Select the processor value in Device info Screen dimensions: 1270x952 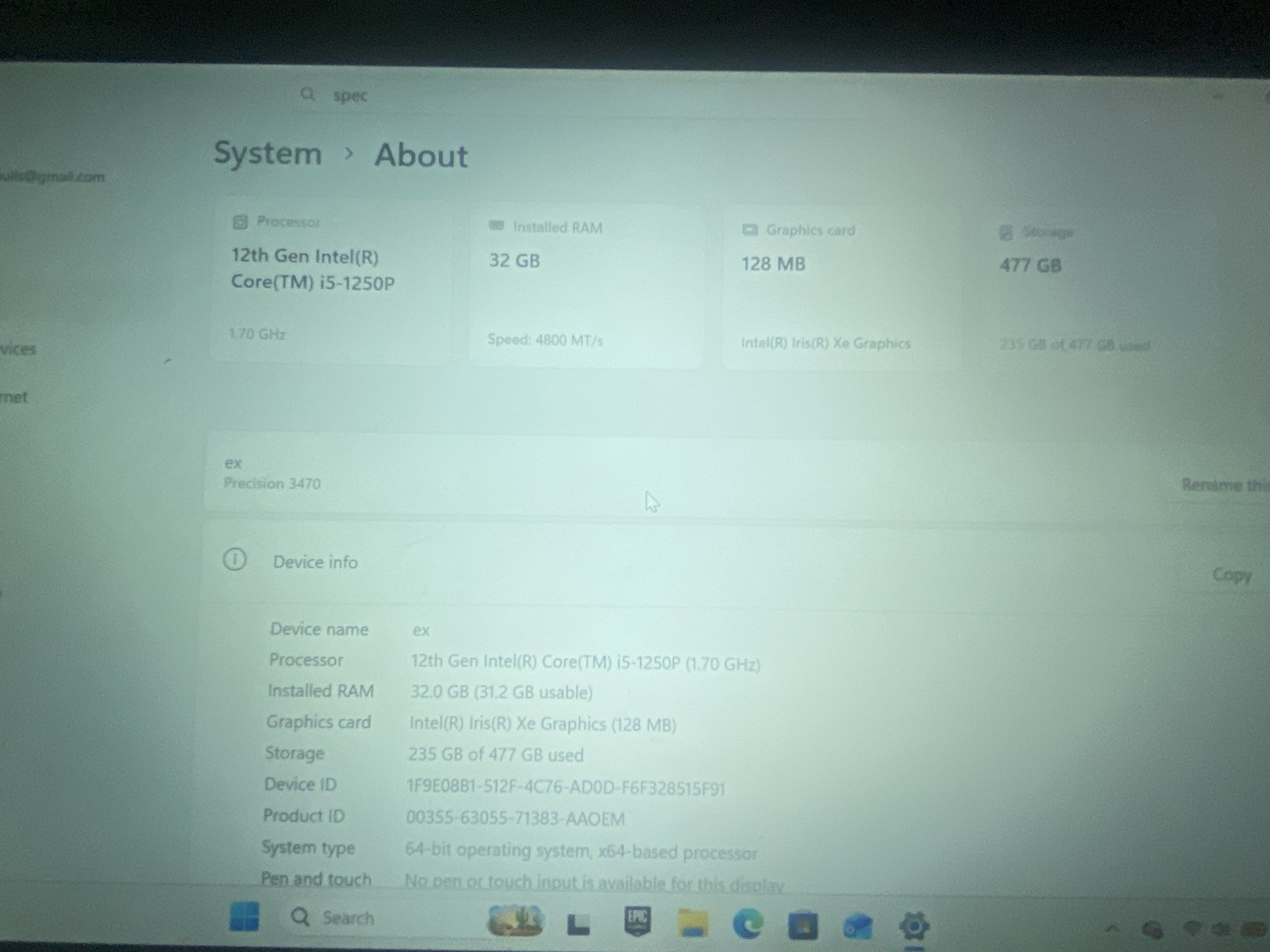(585, 662)
